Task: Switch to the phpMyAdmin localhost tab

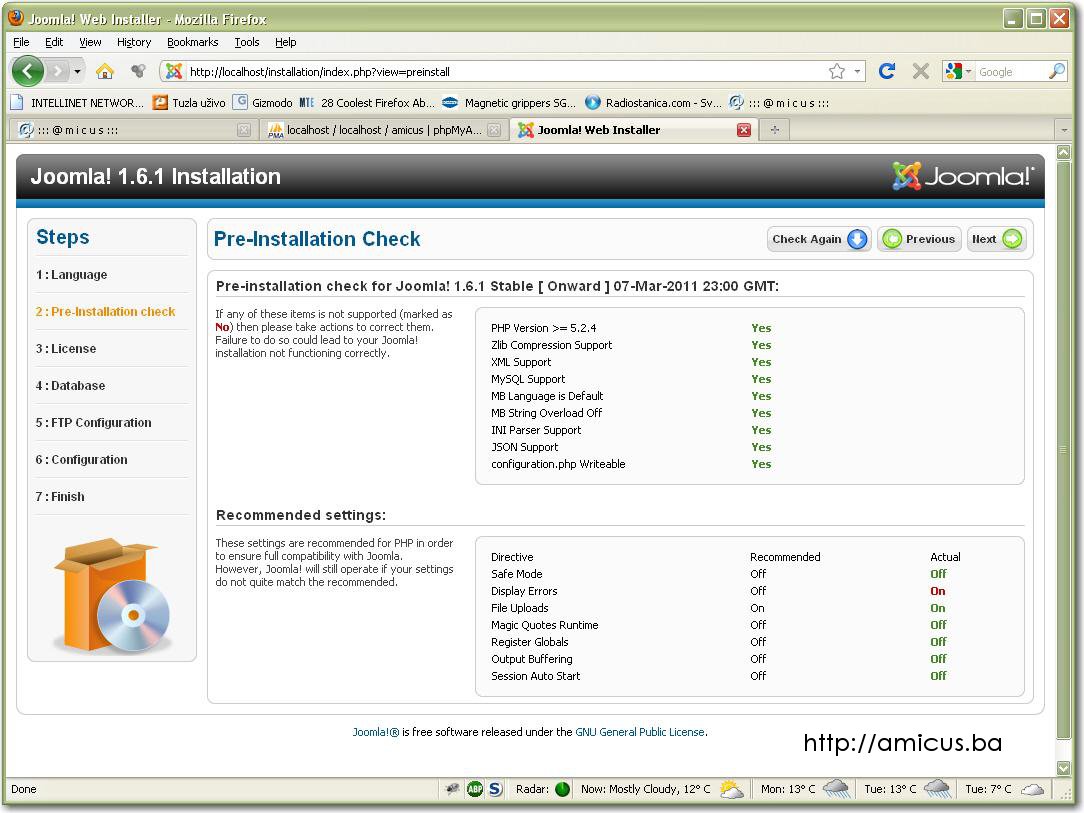Action: coord(384,130)
